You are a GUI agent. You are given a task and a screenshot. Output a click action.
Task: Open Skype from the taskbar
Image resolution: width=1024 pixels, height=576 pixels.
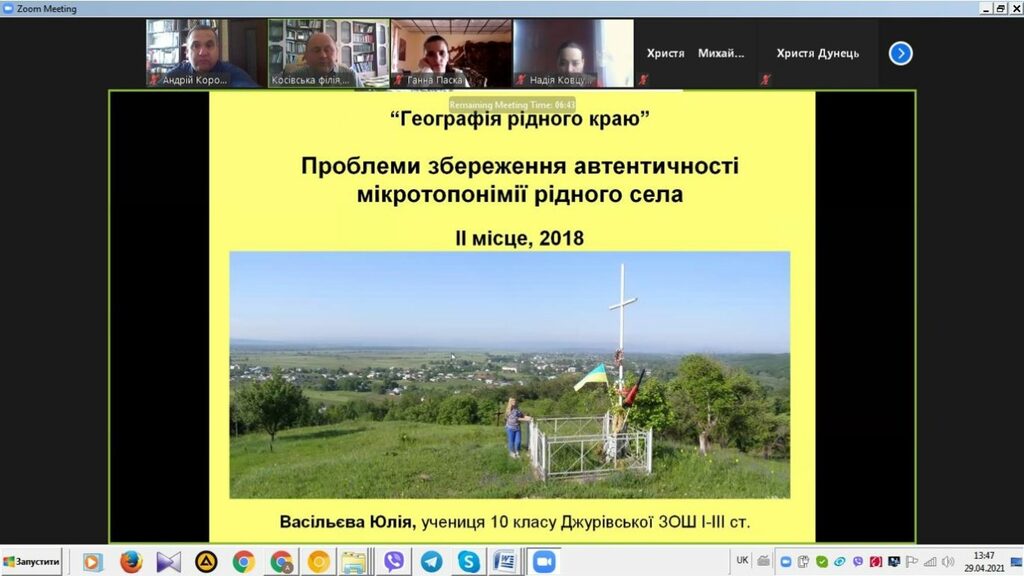pyautogui.click(x=468, y=561)
